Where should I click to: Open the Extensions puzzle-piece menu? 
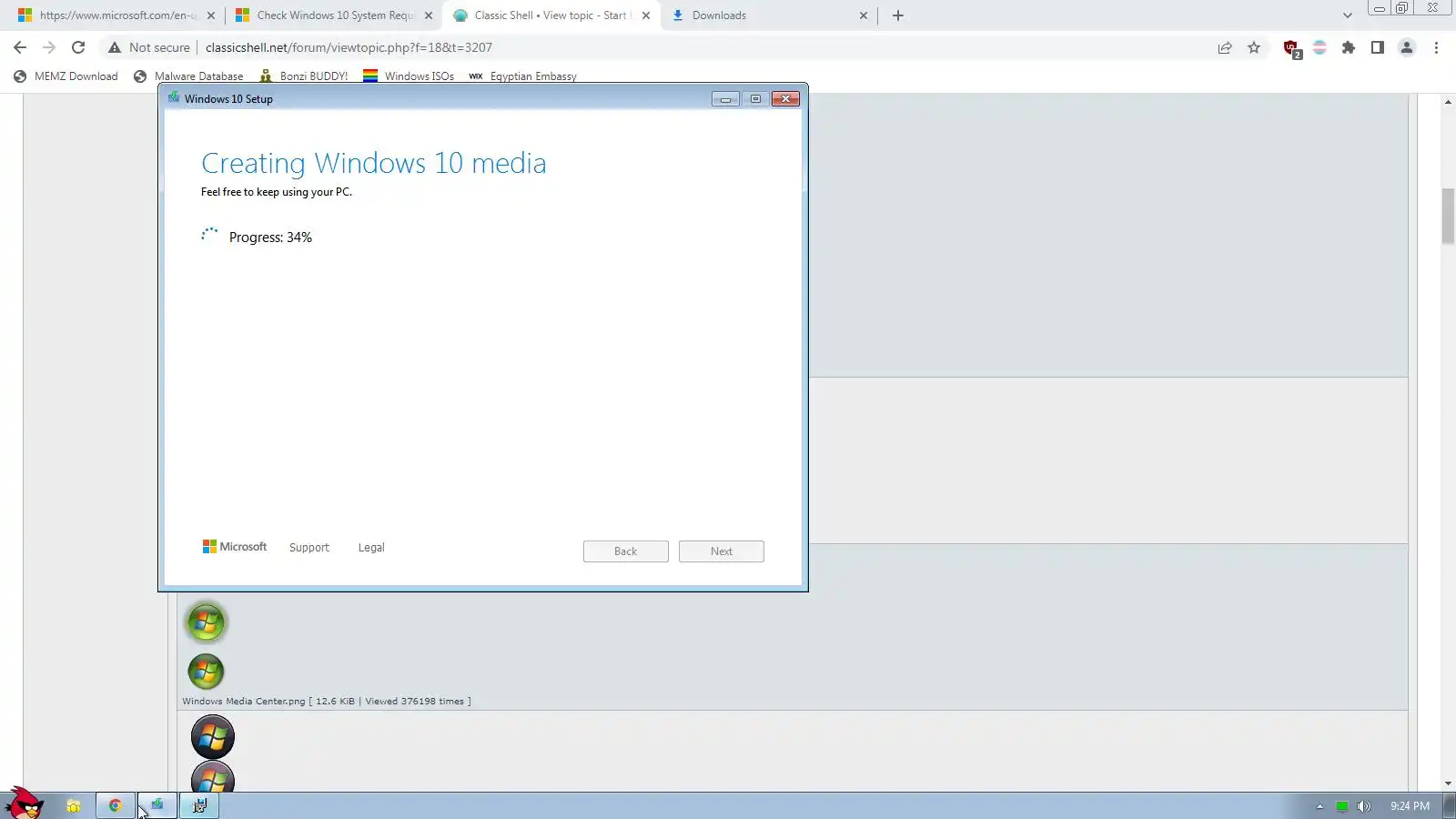1349,47
